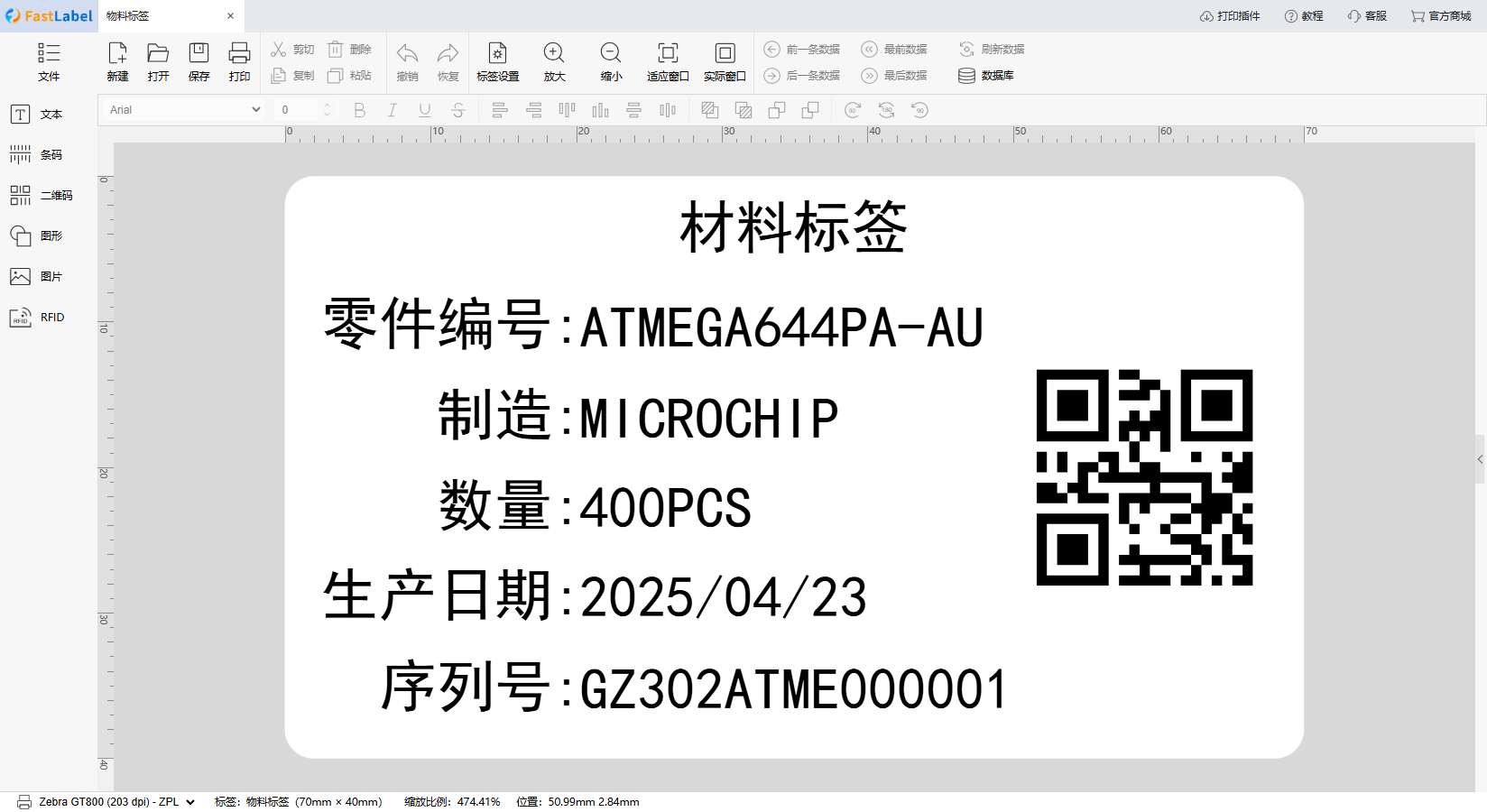Print the label using 打印
1487x812 pixels.
[x=239, y=62]
